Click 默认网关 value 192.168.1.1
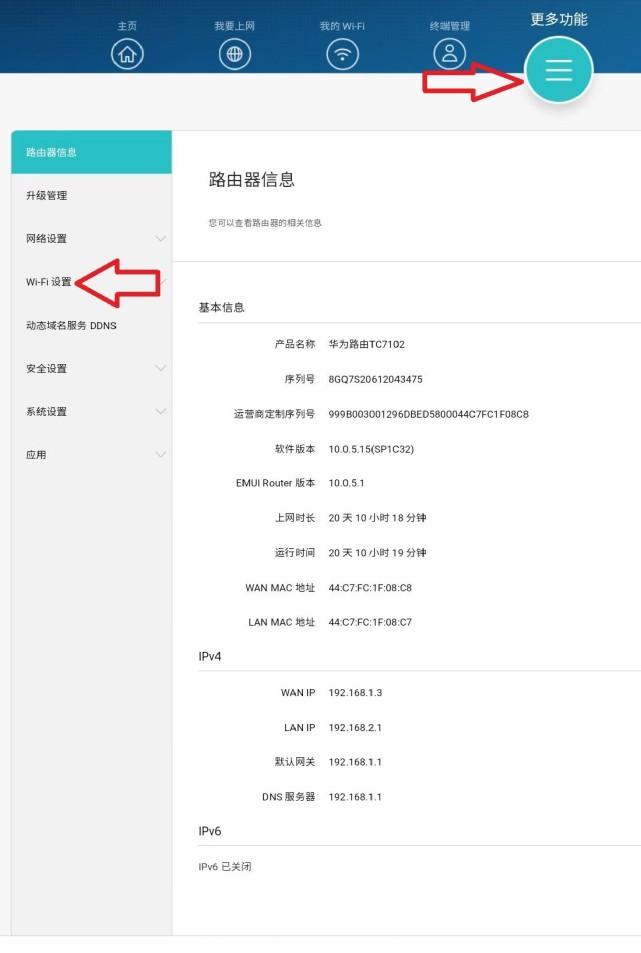This screenshot has height=953, width=641. pyautogui.click(x=355, y=762)
